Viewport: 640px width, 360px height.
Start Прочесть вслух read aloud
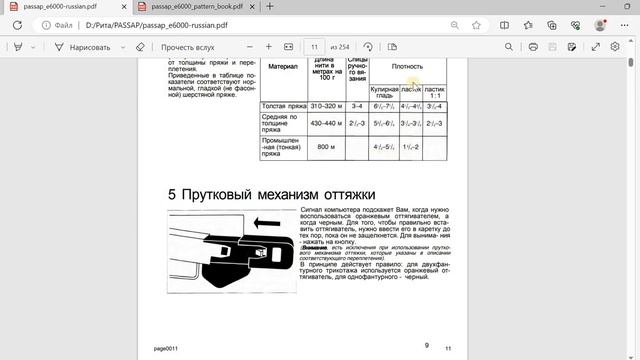pos(187,47)
